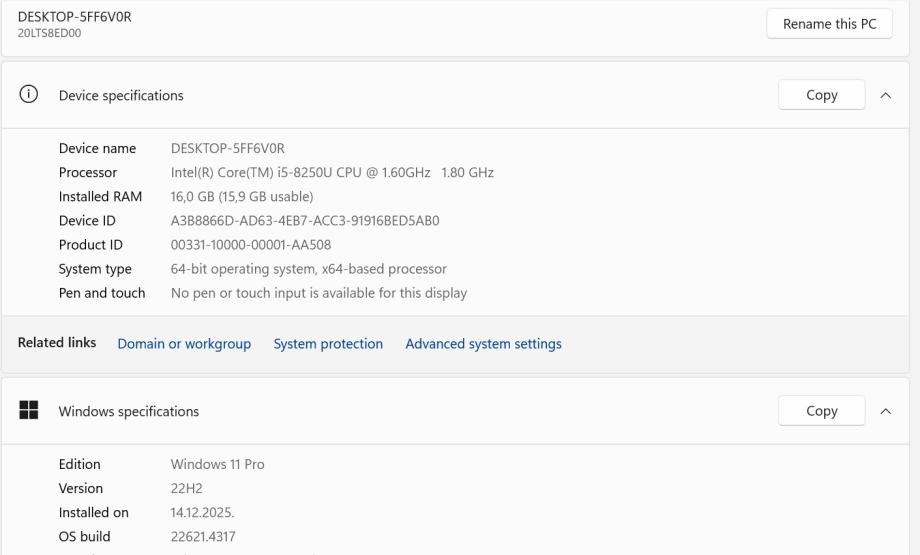Click the Windows specifications header title
The height and width of the screenshot is (555, 920).
129,412
